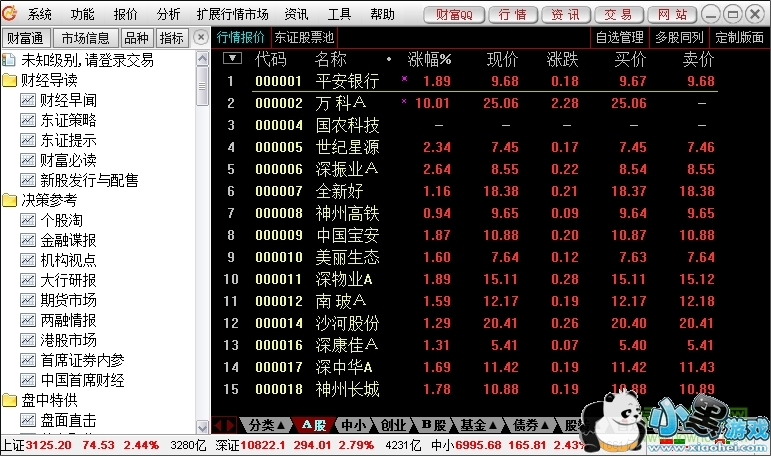Click sidebar scrollbar down arrow
The image size is (771, 456).
point(202,426)
